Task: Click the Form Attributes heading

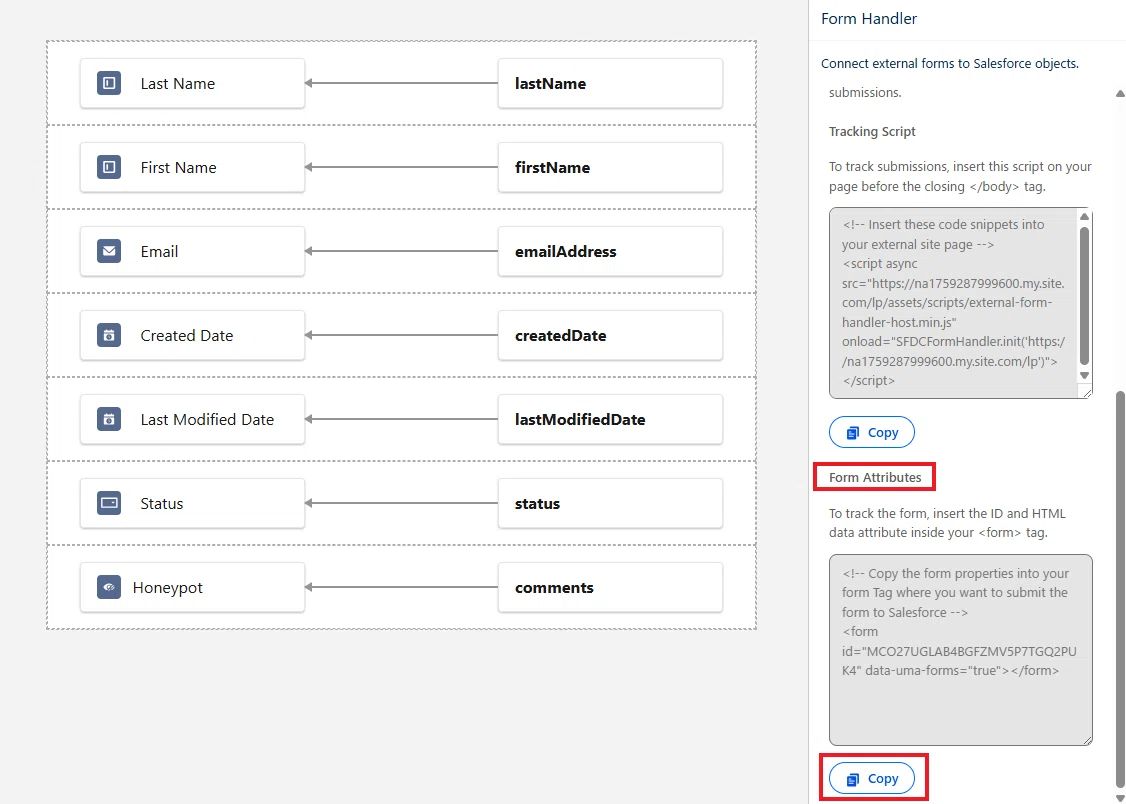Action: pos(875,477)
